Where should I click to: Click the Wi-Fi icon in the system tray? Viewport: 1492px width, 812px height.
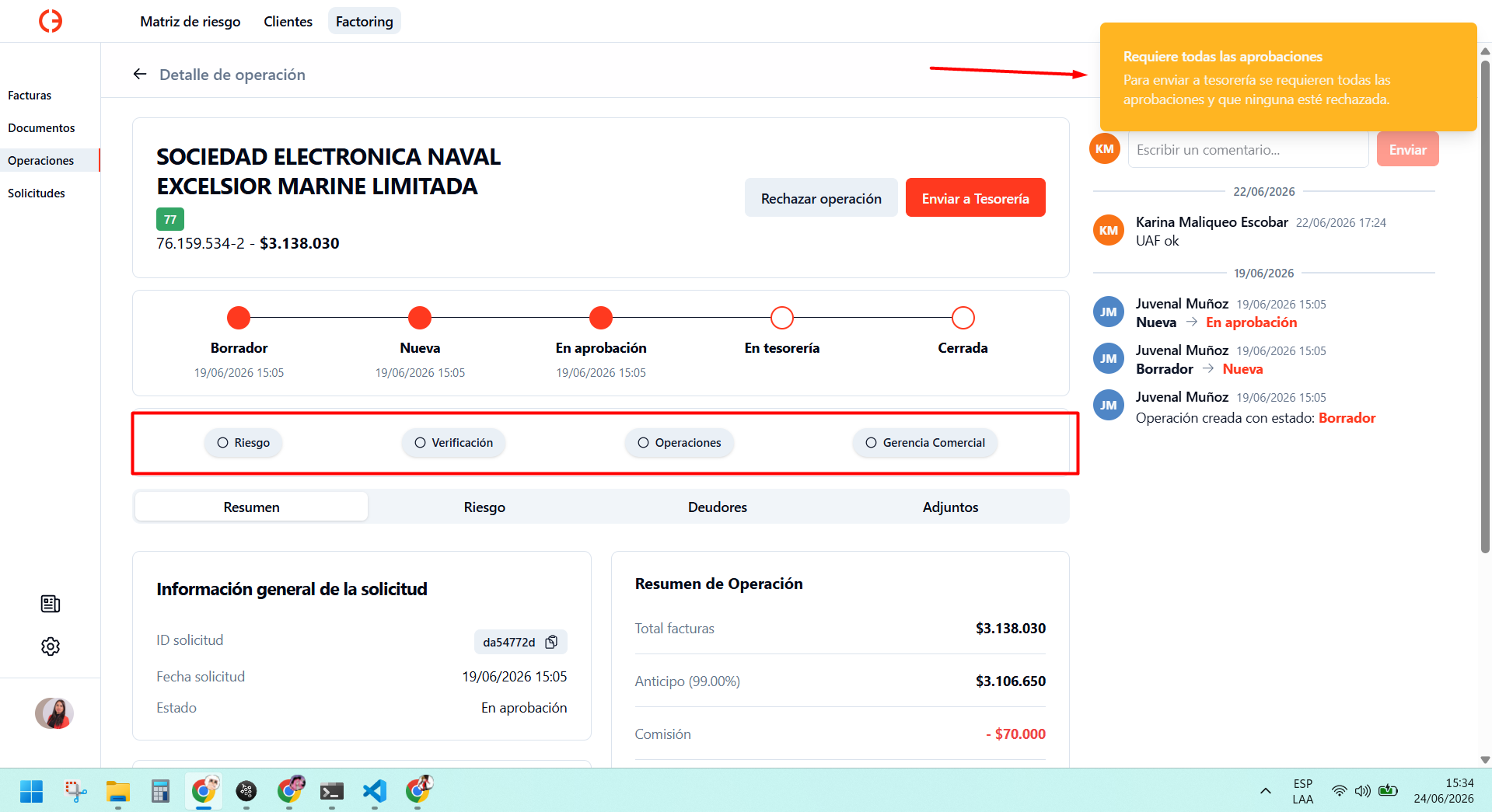1339,791
